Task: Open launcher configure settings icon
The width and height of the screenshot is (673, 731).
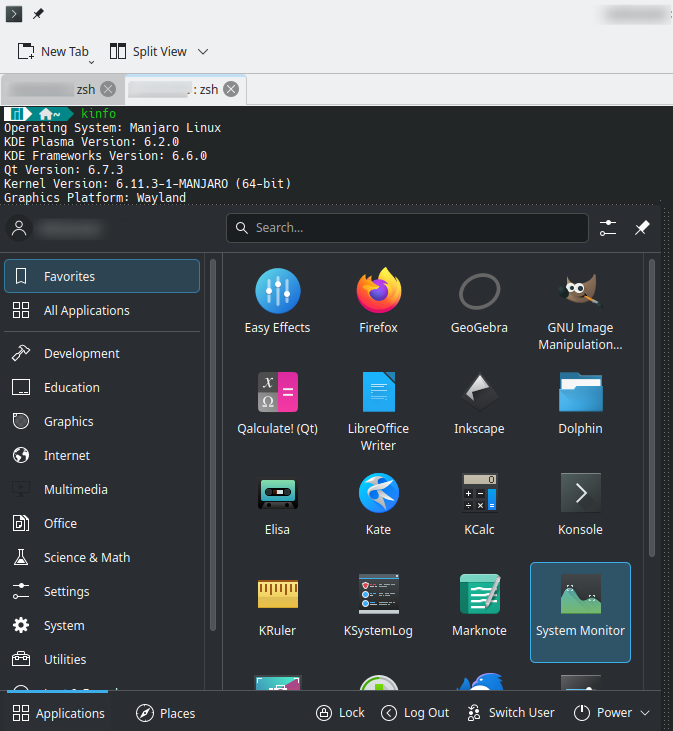Action: 608,228
